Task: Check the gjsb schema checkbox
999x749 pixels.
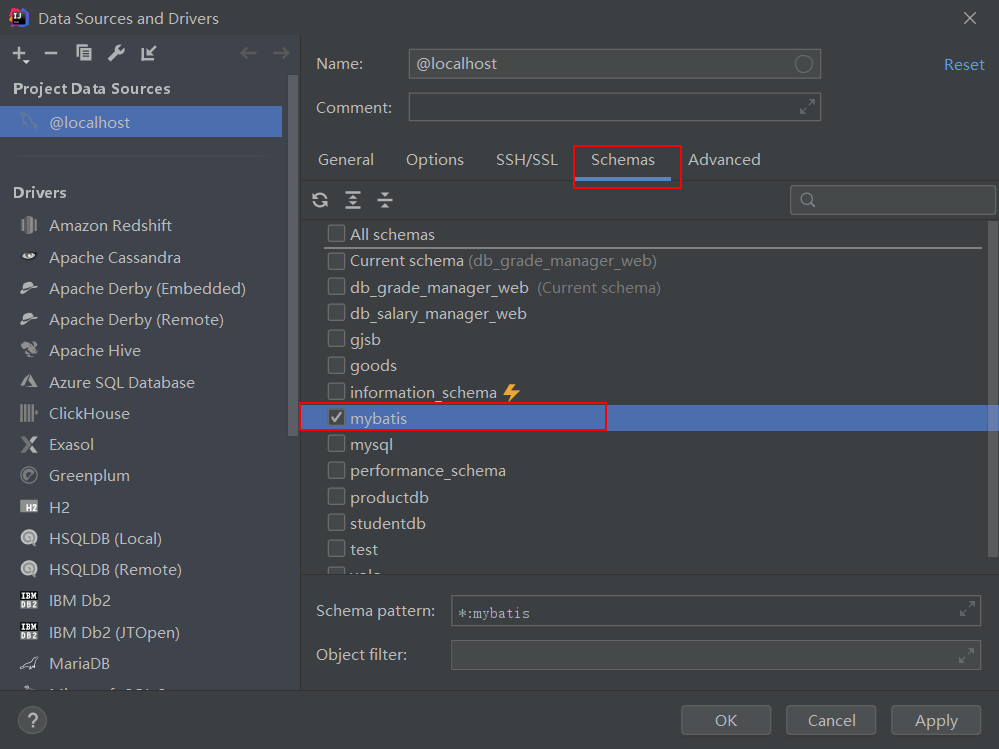Action: [x=336, y=339]
